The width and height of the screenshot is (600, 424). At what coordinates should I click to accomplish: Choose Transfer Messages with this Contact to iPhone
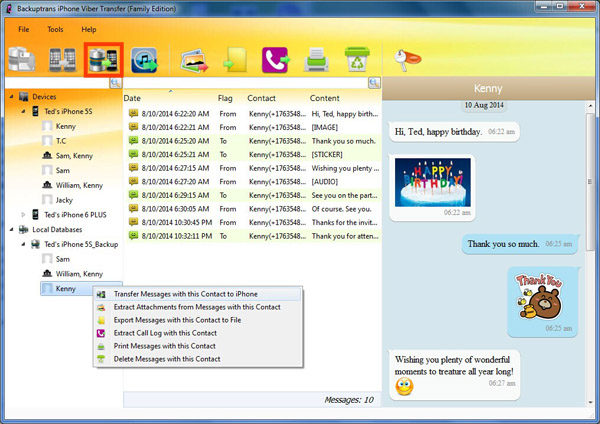click(185, 294)
